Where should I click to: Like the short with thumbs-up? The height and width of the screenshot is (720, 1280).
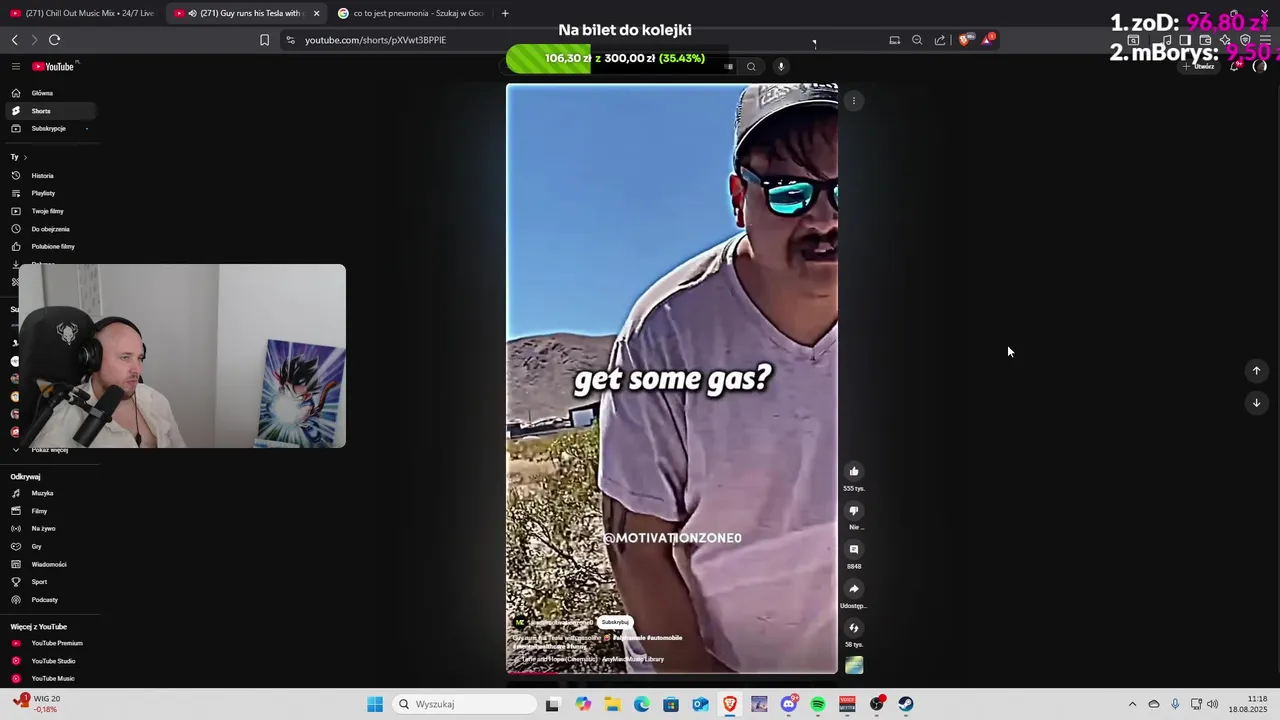point(854,471)
